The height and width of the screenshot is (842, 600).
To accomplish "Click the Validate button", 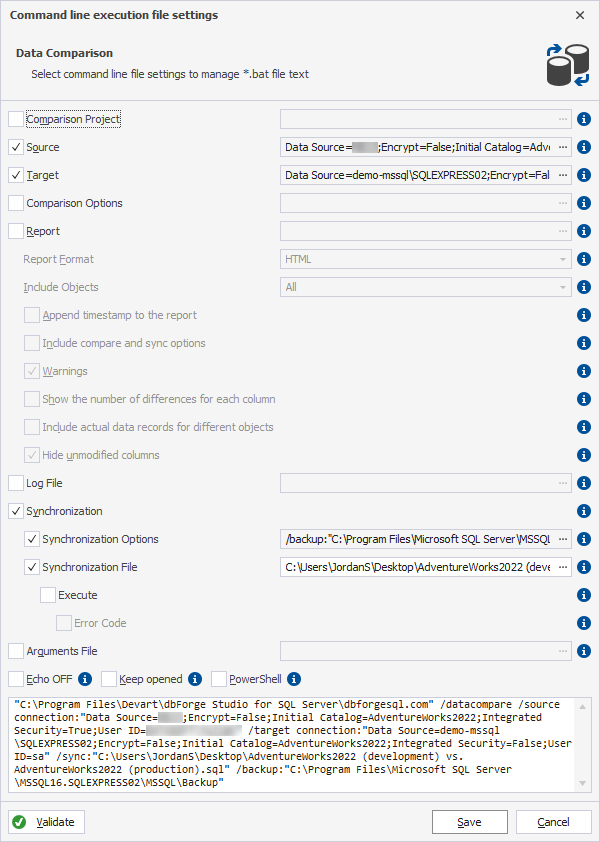I will coord(47,822).
